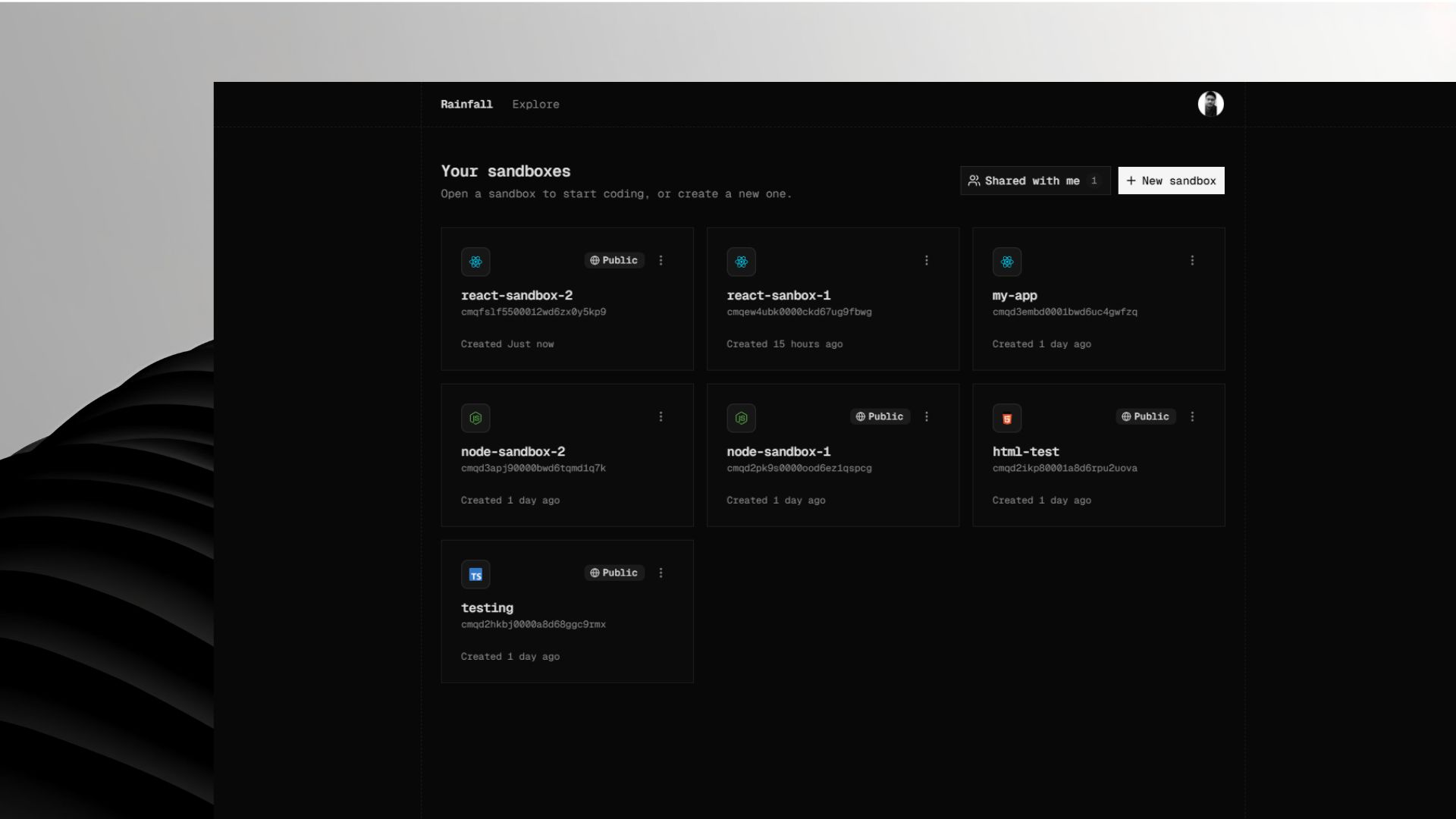
Task: Click the ID cmqfslf5500012wd6zx0y5kp9
Action: click(533, 312)
